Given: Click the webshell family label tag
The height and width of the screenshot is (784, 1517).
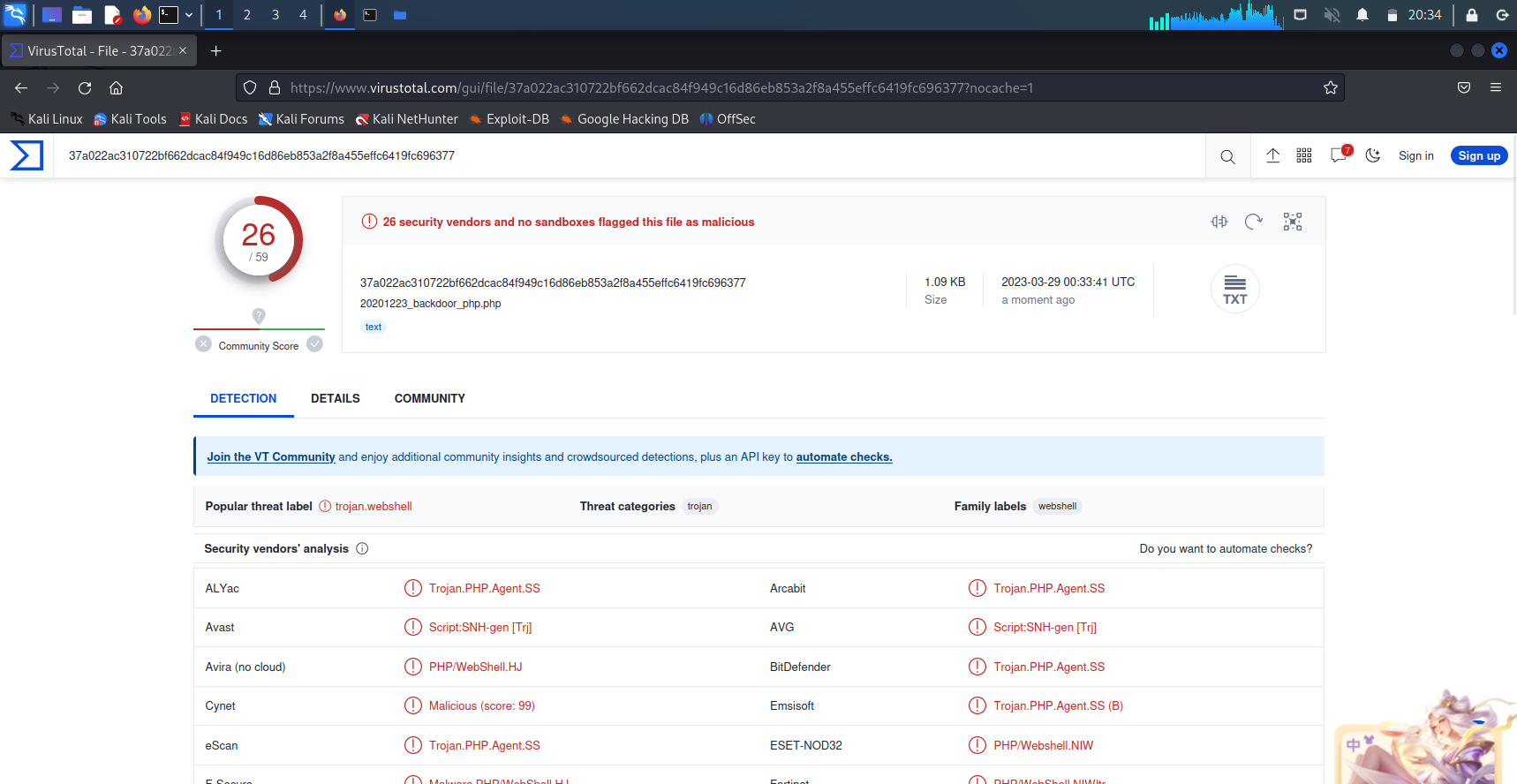Looking at the screenshot, I should click(1058, 507).
